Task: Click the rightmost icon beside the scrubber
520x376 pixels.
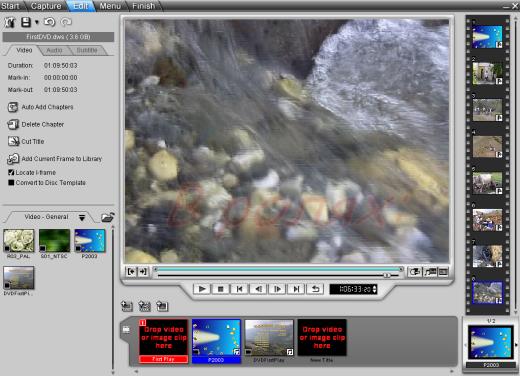Action: point(443,272)
